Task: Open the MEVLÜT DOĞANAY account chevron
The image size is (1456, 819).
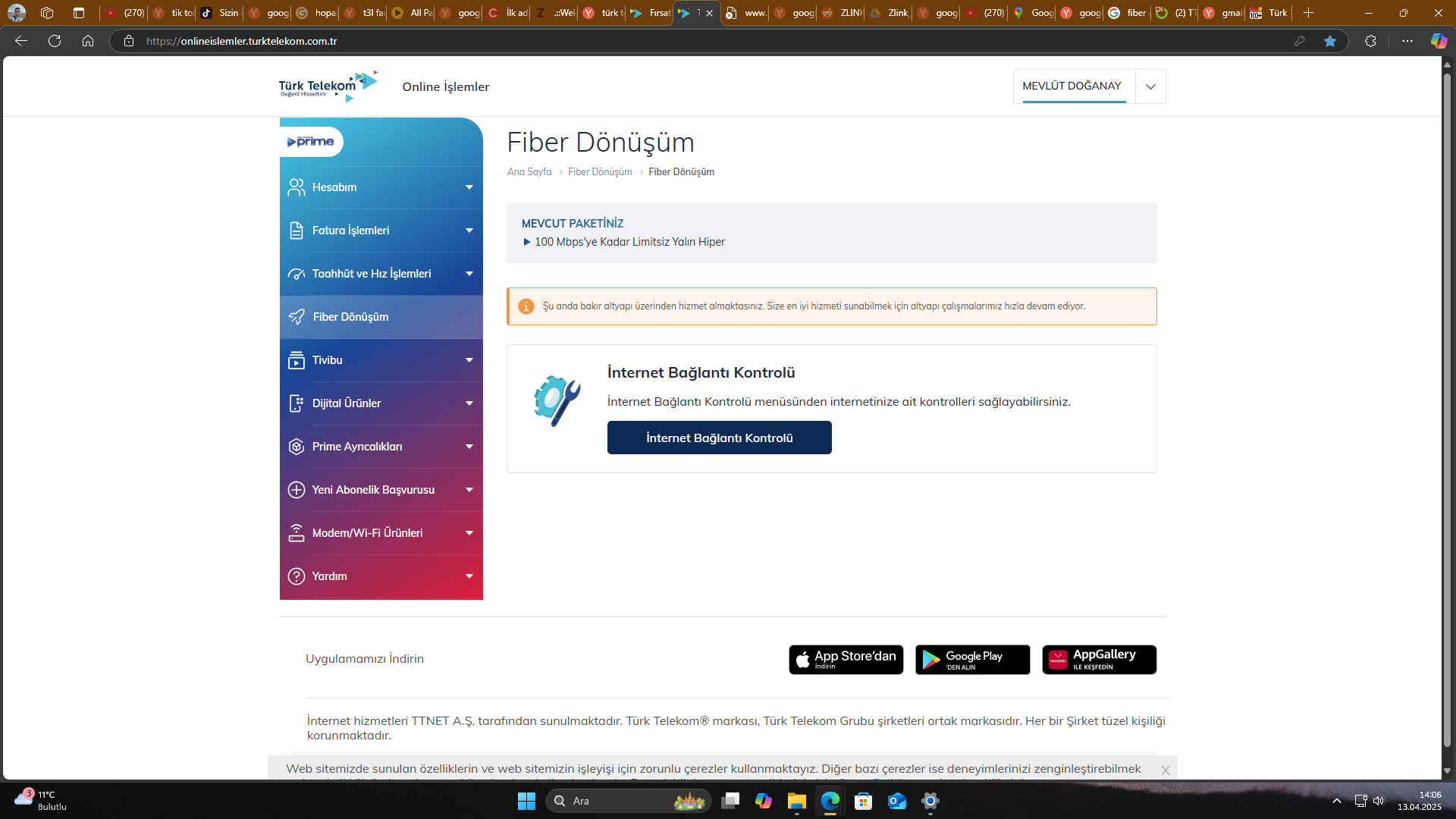Action: [1150, 86]
